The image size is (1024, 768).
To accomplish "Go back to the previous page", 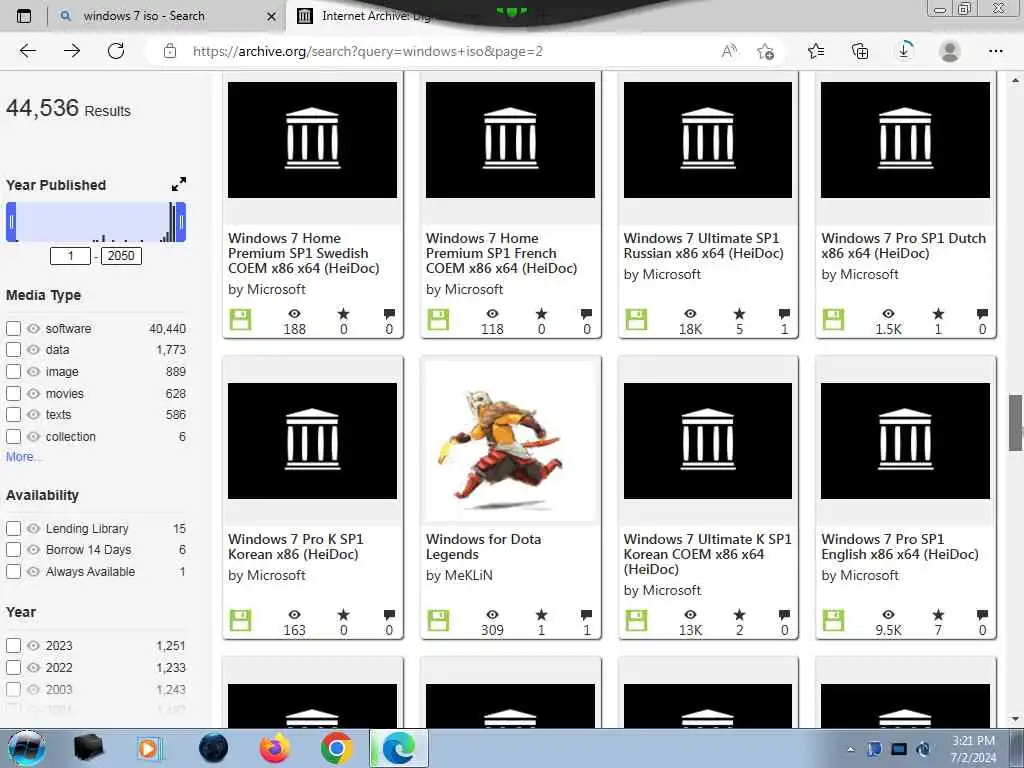I will [27, 51].
